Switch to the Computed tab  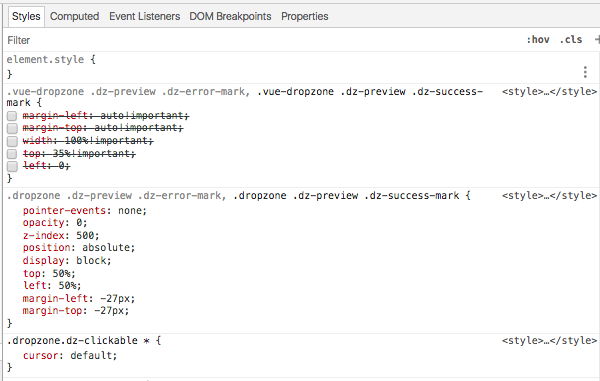pos(75,16)
